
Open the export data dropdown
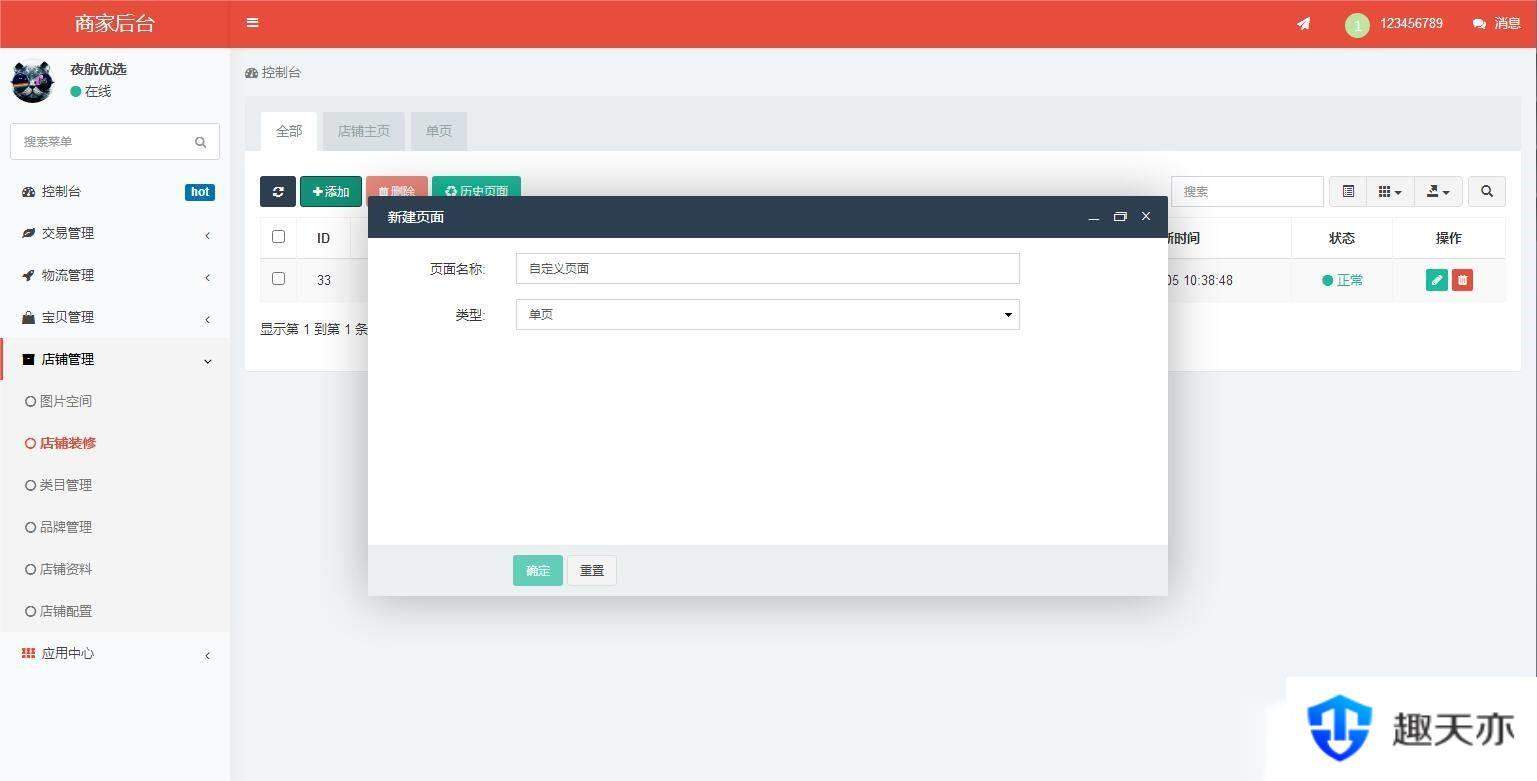pyautogui.click(x=1438, y=191)
